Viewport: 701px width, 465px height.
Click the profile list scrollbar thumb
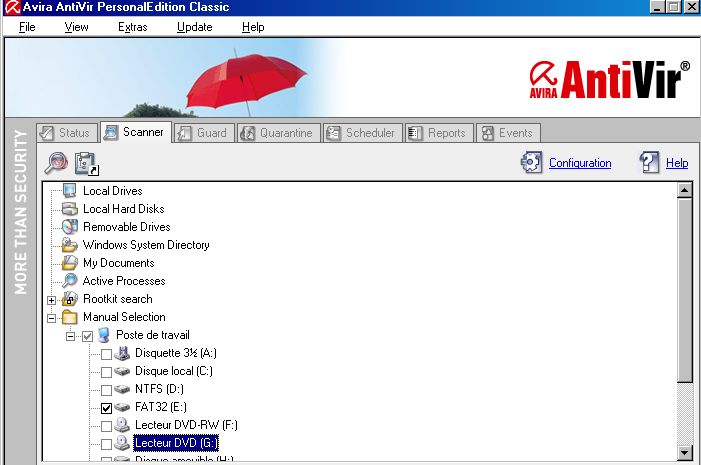point(684,290)
